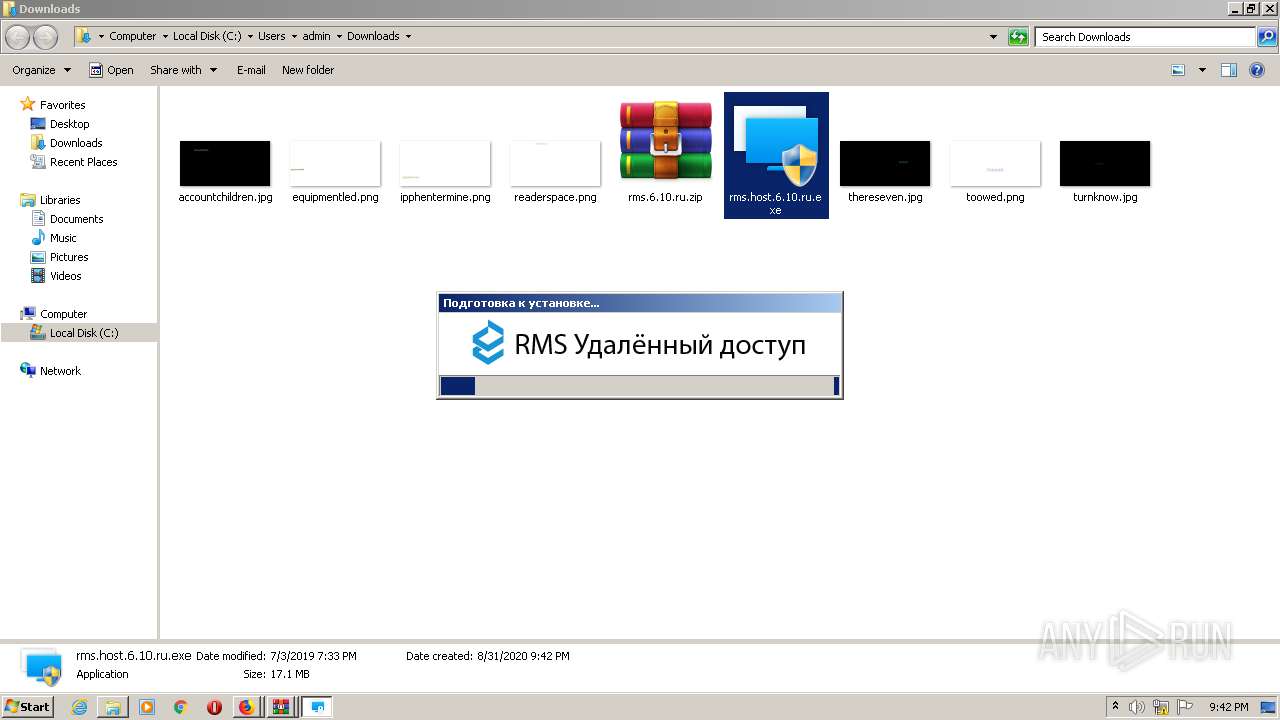This screenshot has width=1280, height=720.
Task: Click the Action Center flag icon
Action: (1184, 707)
